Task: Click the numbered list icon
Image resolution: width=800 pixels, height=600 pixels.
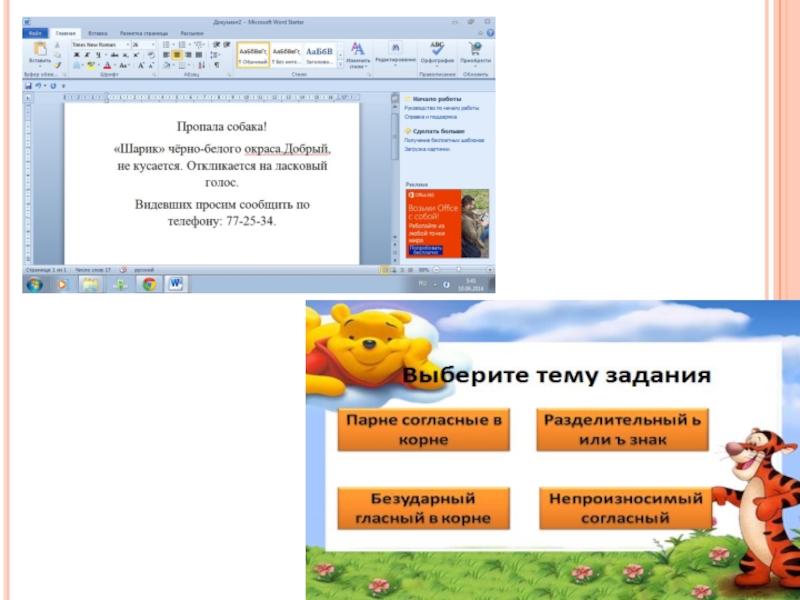Action: 183,45
